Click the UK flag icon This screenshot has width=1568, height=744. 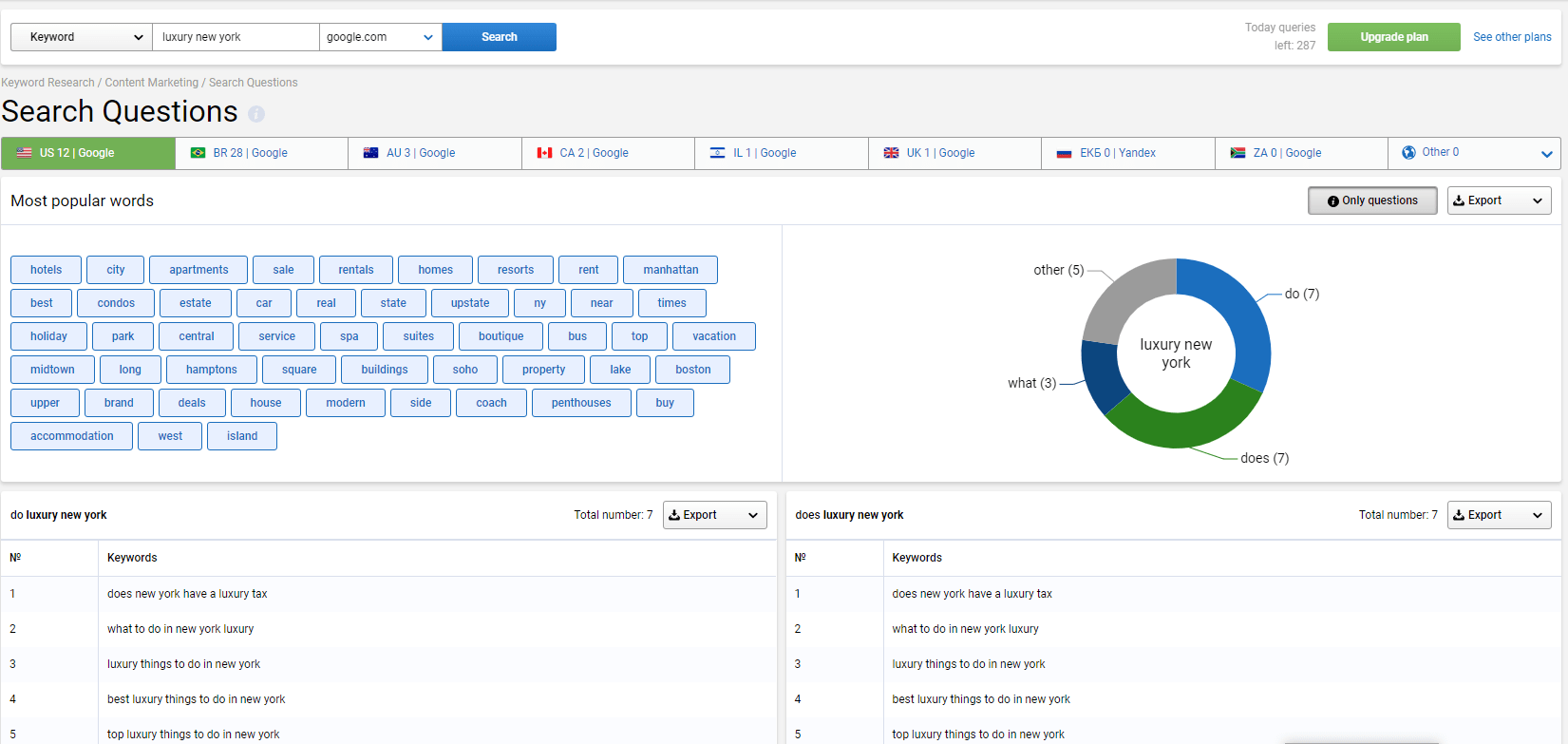click(891, 153)
